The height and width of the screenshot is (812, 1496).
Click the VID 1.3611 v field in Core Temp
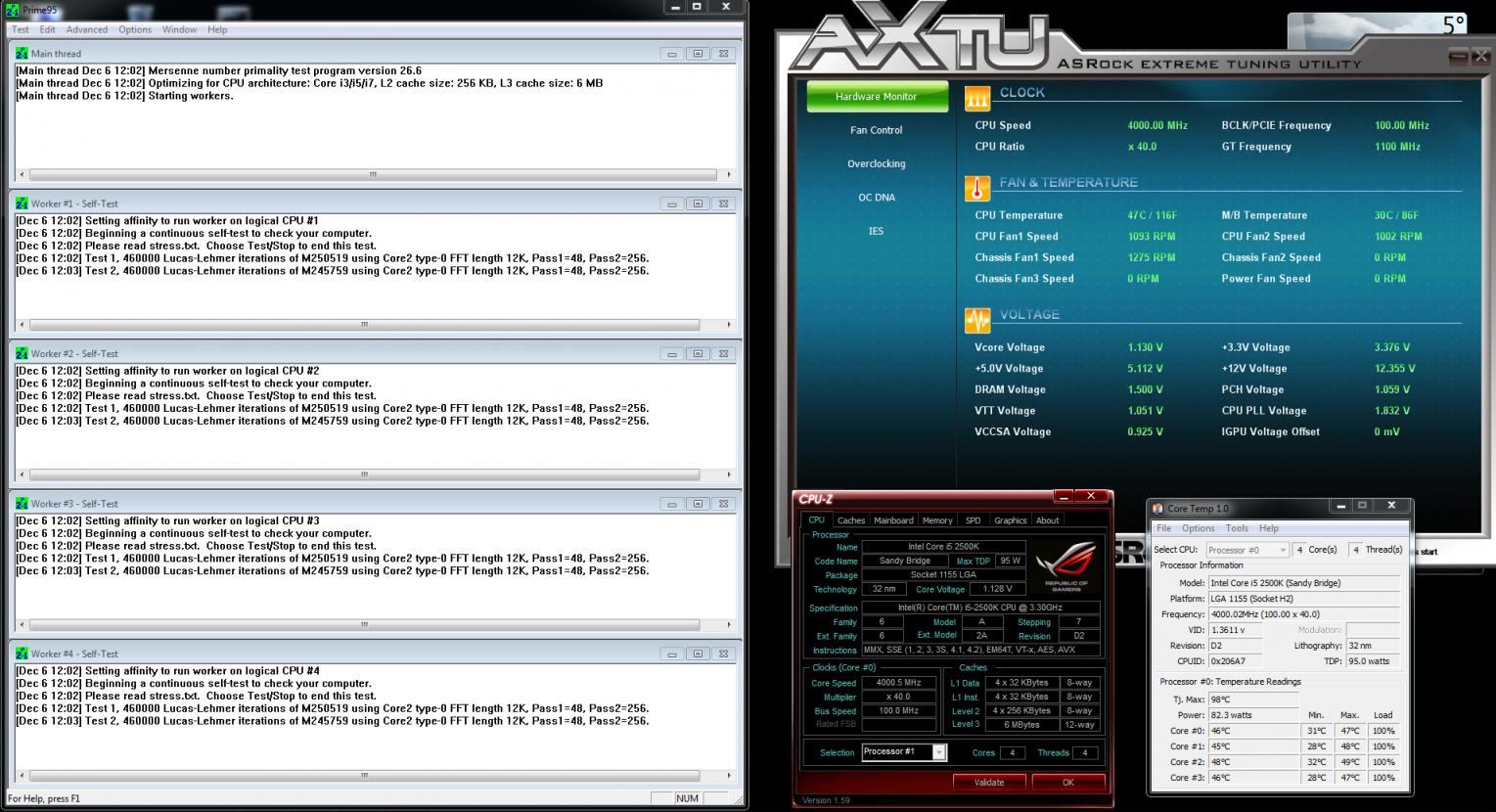[x=1235, y=630]
